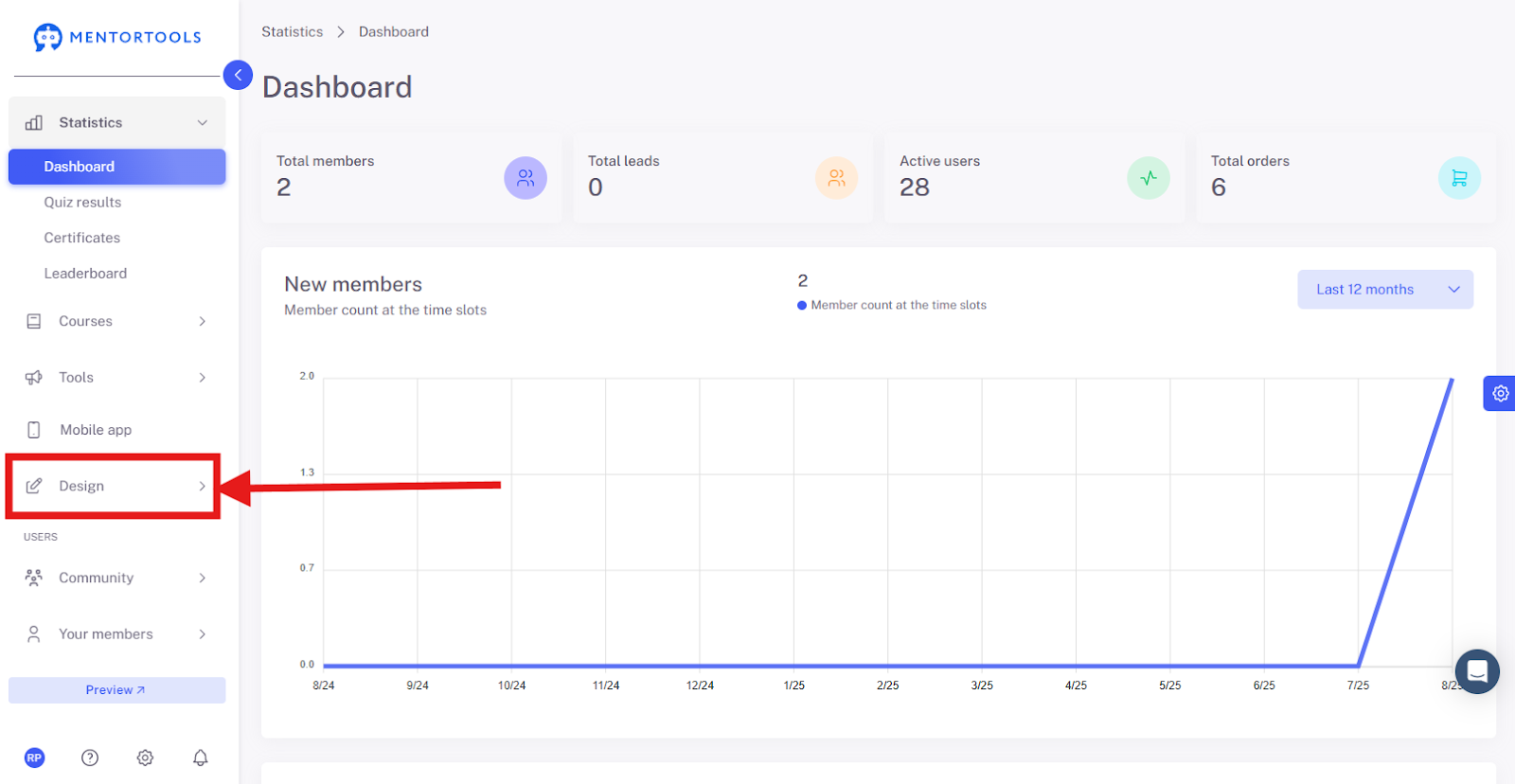Click the Total orders cart icon

click(x=1459, y=178)
